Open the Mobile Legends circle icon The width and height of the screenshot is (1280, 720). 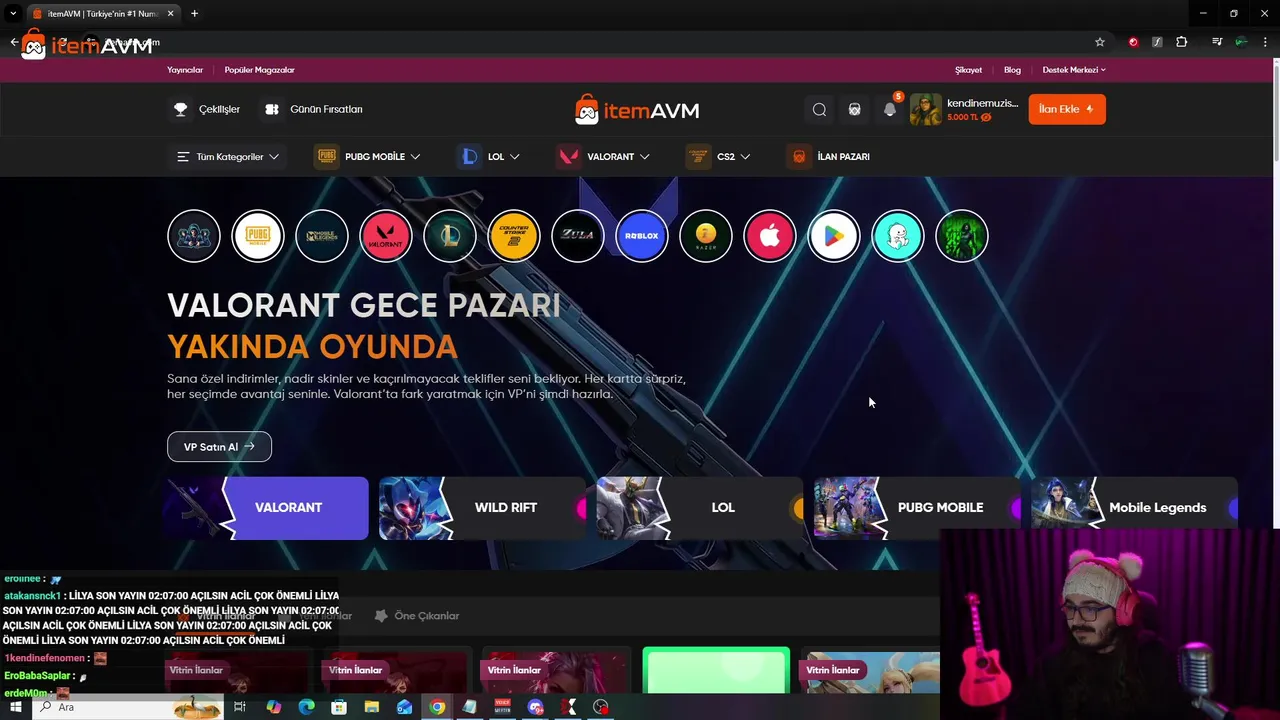coord(322,236)
